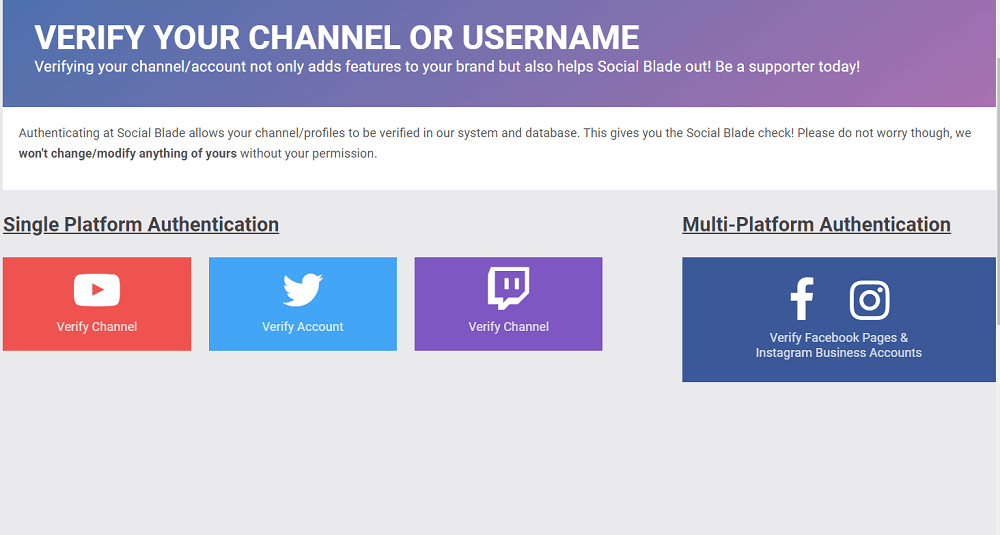Select red Verify Channel label under YouTube
Viewport: 1000px width, 535px height.
97,326
